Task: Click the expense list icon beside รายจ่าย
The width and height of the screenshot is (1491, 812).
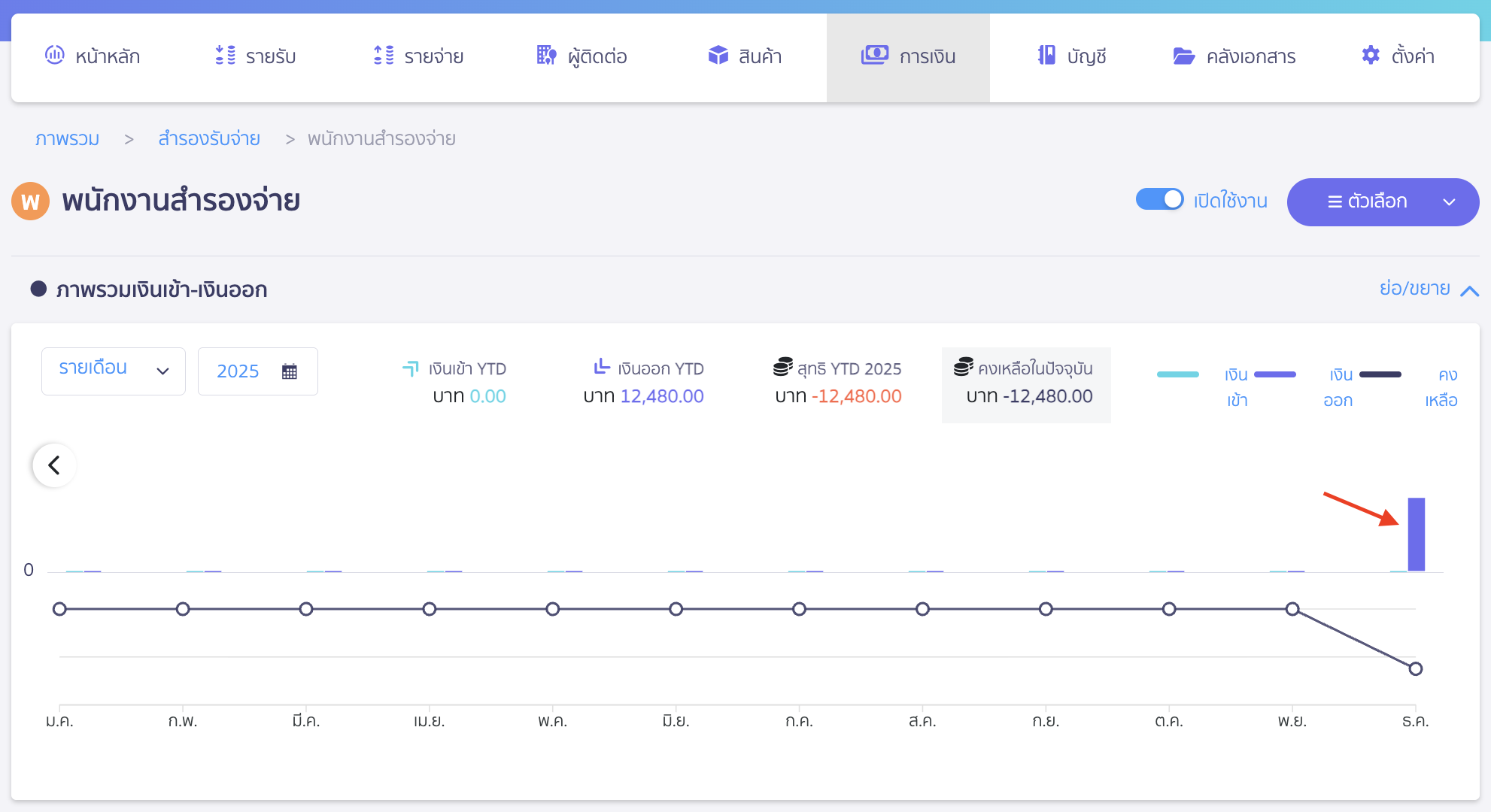Action: click(384, 56)
